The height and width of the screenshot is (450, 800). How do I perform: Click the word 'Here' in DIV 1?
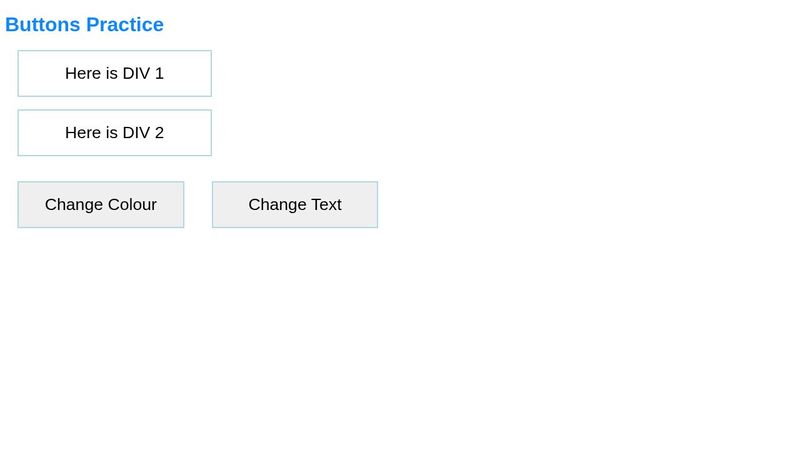[83, 74]
